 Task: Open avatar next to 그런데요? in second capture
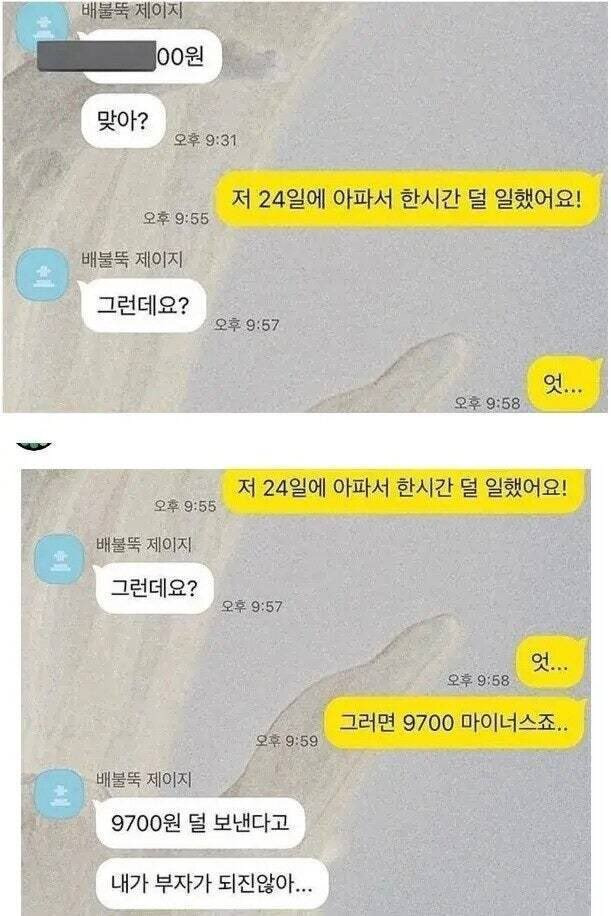point(60,558)
